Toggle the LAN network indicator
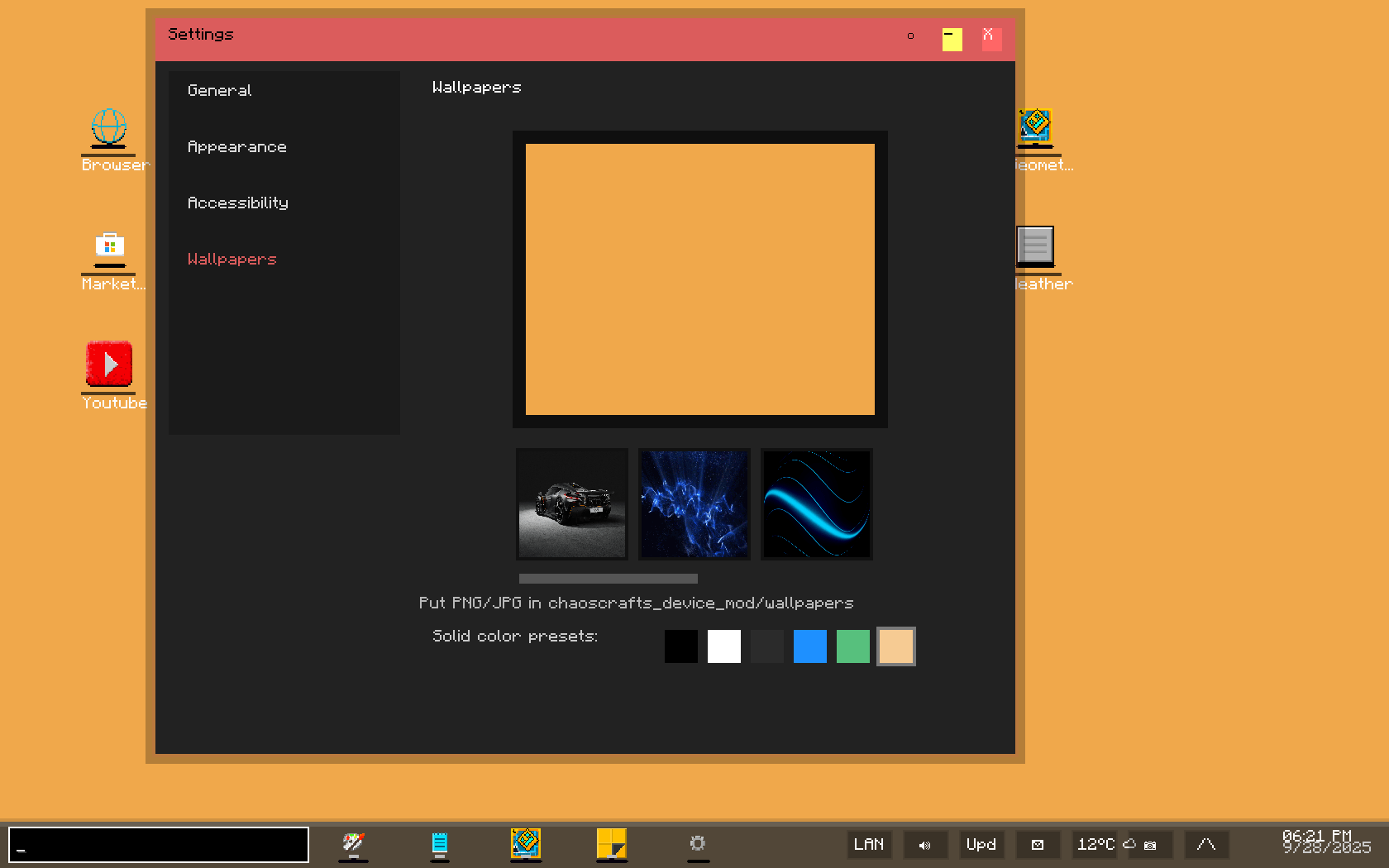The height and width of the screenshot is (868, 1389). (x=869, y=845)
